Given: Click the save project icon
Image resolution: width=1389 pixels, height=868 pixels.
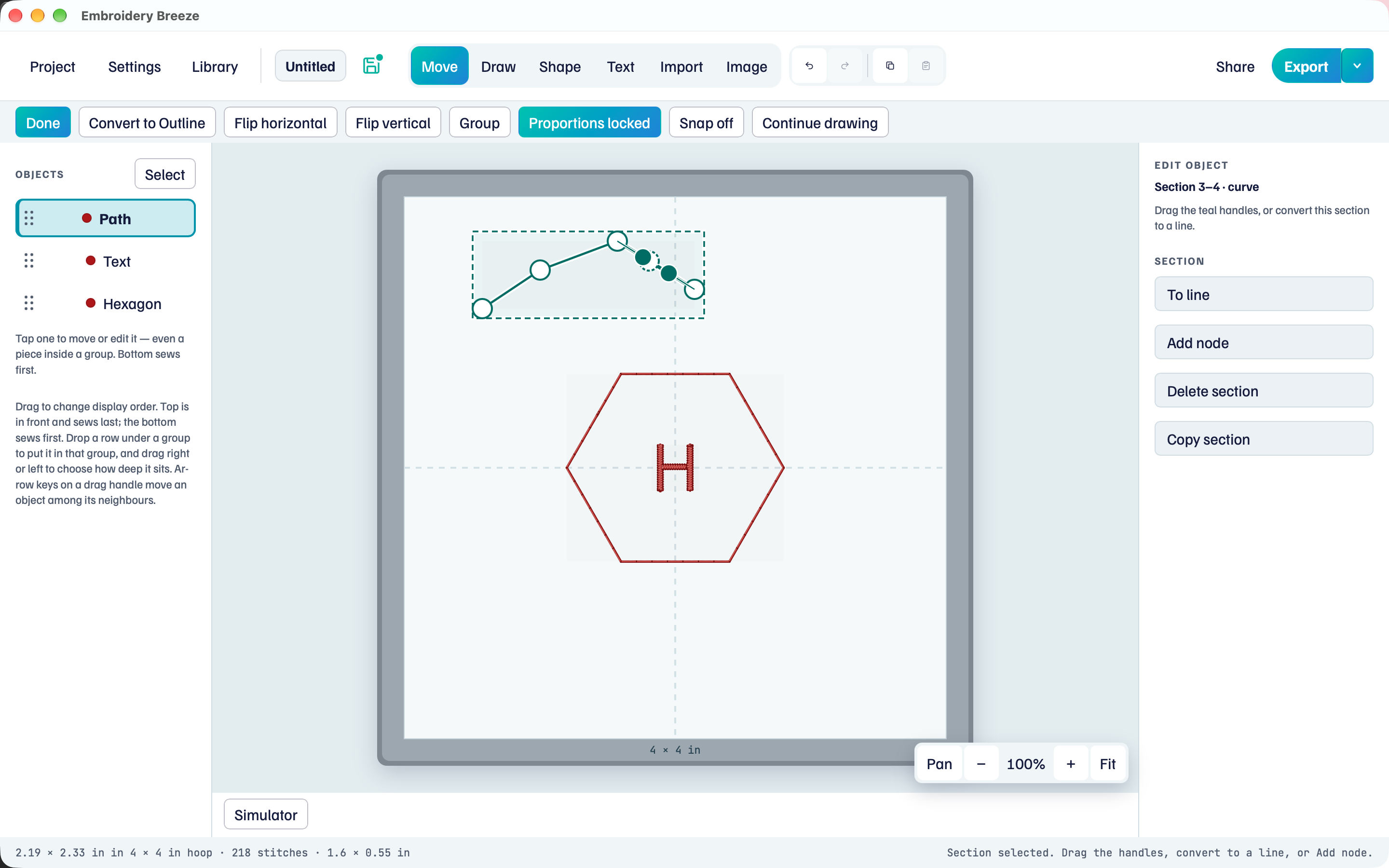Looking at the screenshot, I should click(x=372, y=66).
